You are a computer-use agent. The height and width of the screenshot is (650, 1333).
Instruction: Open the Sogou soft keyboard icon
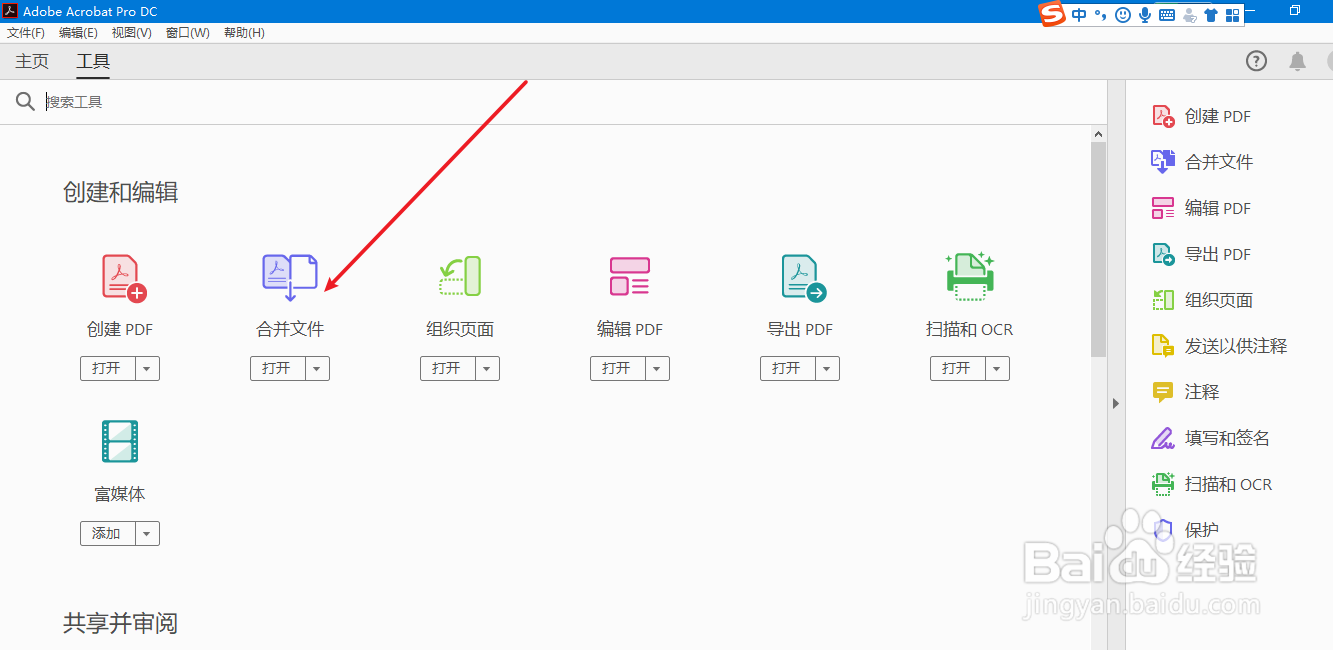(1167, 15)
